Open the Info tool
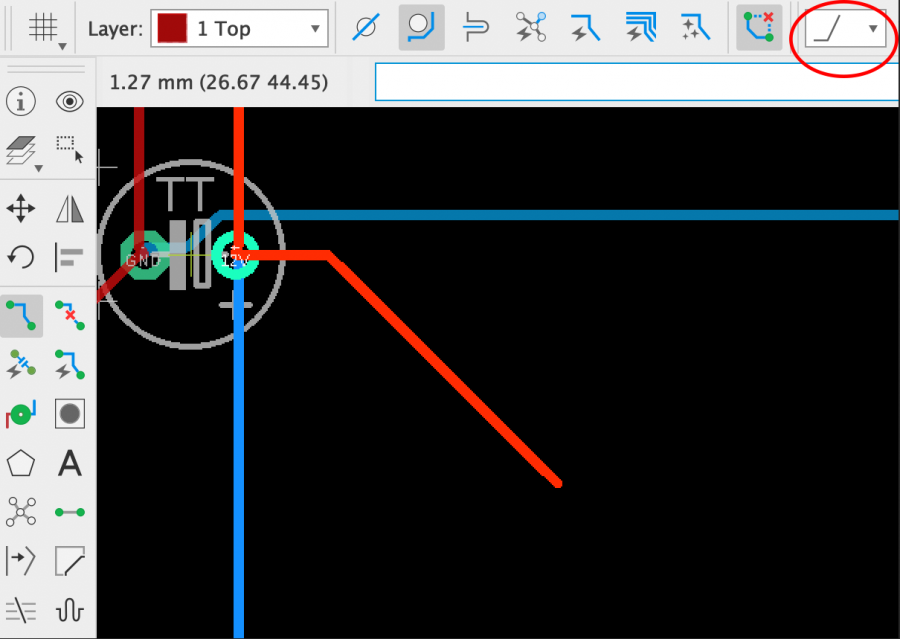This screenshot has height=639, width=900. 21,101
